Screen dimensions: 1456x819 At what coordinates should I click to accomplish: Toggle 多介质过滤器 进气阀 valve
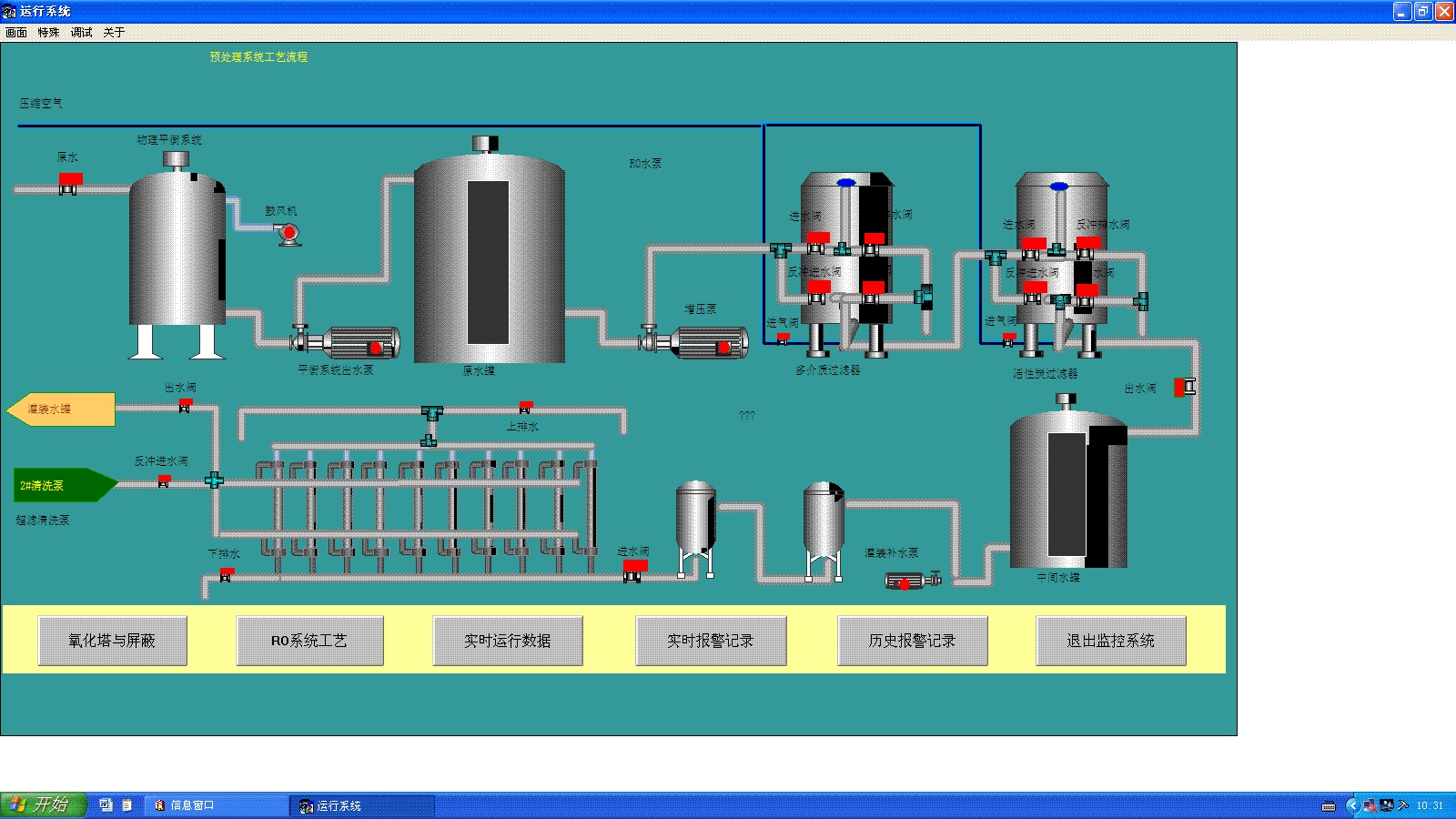point(783,339)
